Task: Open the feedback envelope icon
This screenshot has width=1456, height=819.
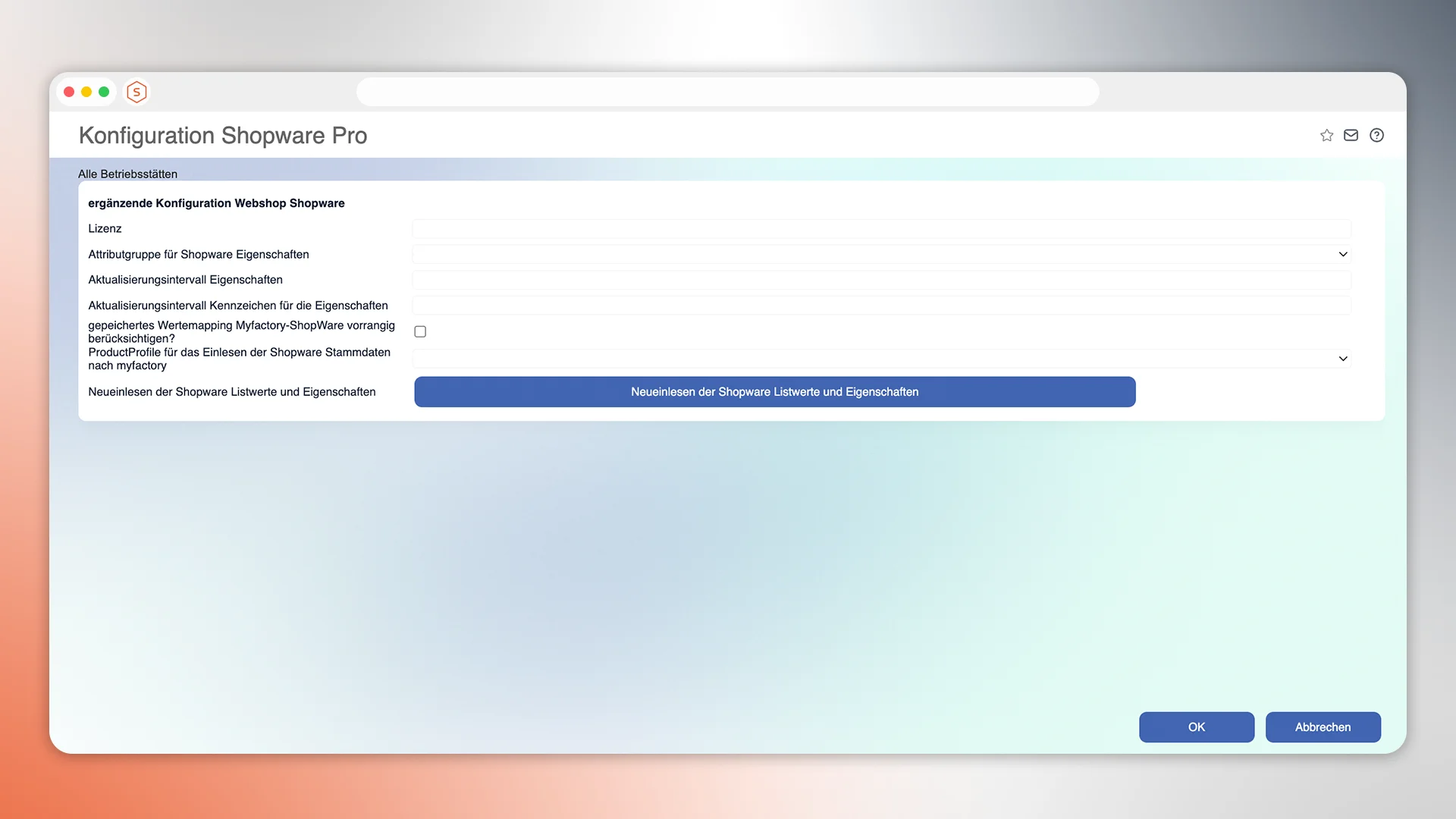Action: point(1351,135)
